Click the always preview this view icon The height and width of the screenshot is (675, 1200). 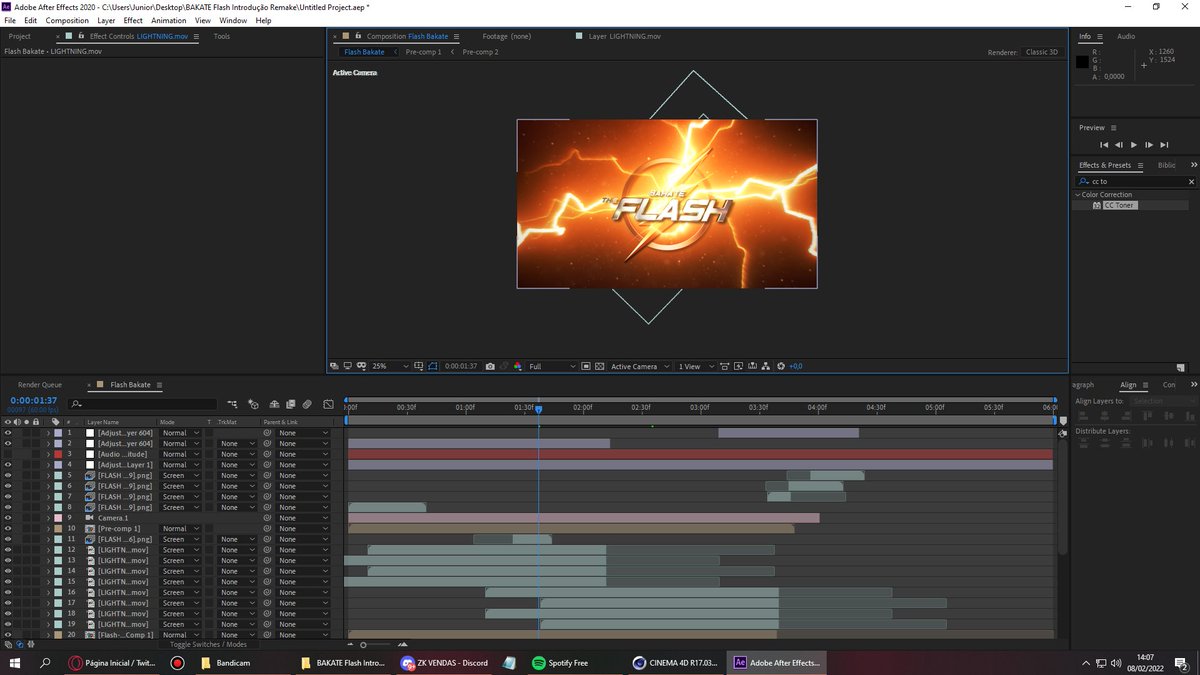(x=335, y=366)
